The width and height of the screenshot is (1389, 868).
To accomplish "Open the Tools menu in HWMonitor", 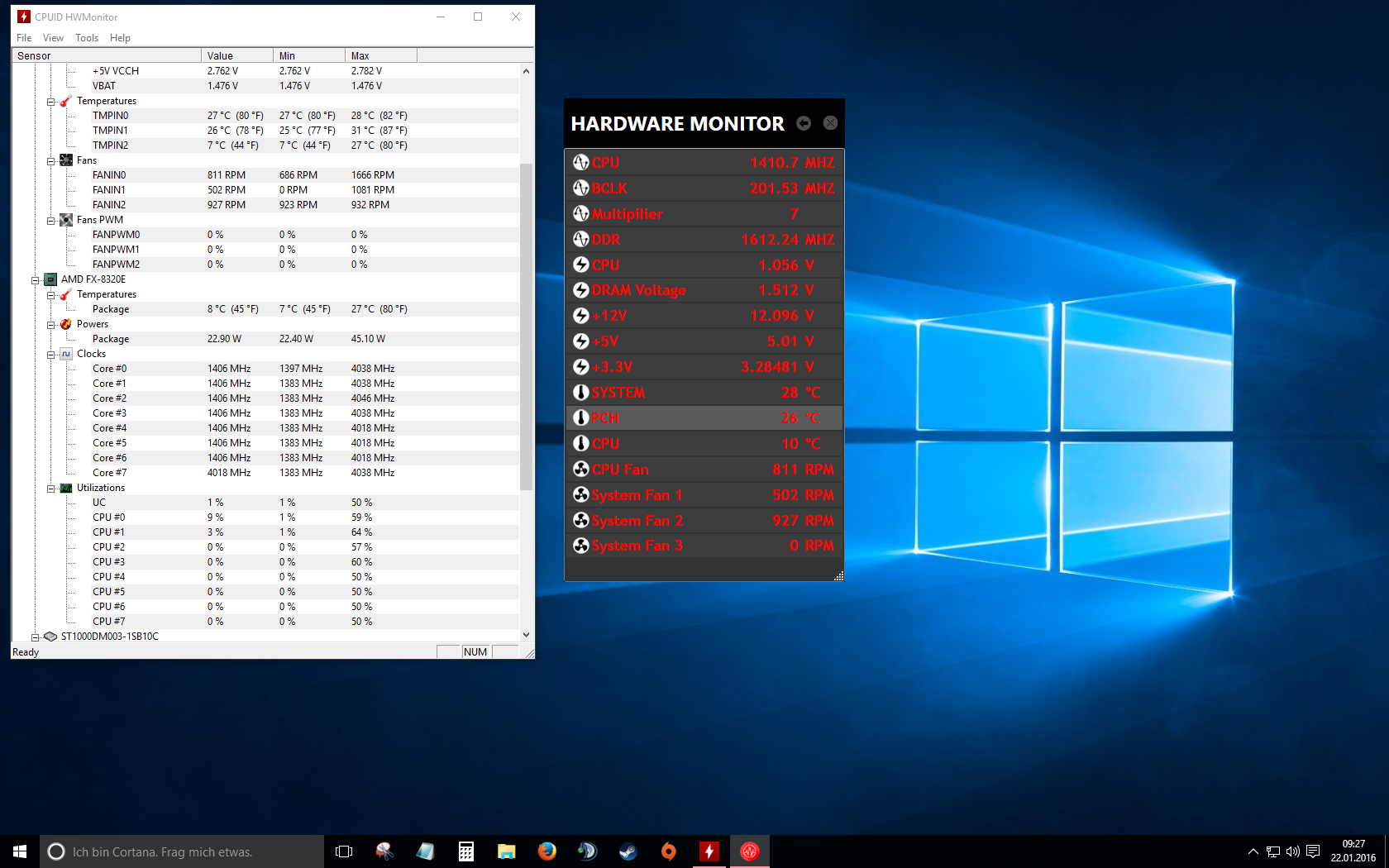I will pos(87,38).
